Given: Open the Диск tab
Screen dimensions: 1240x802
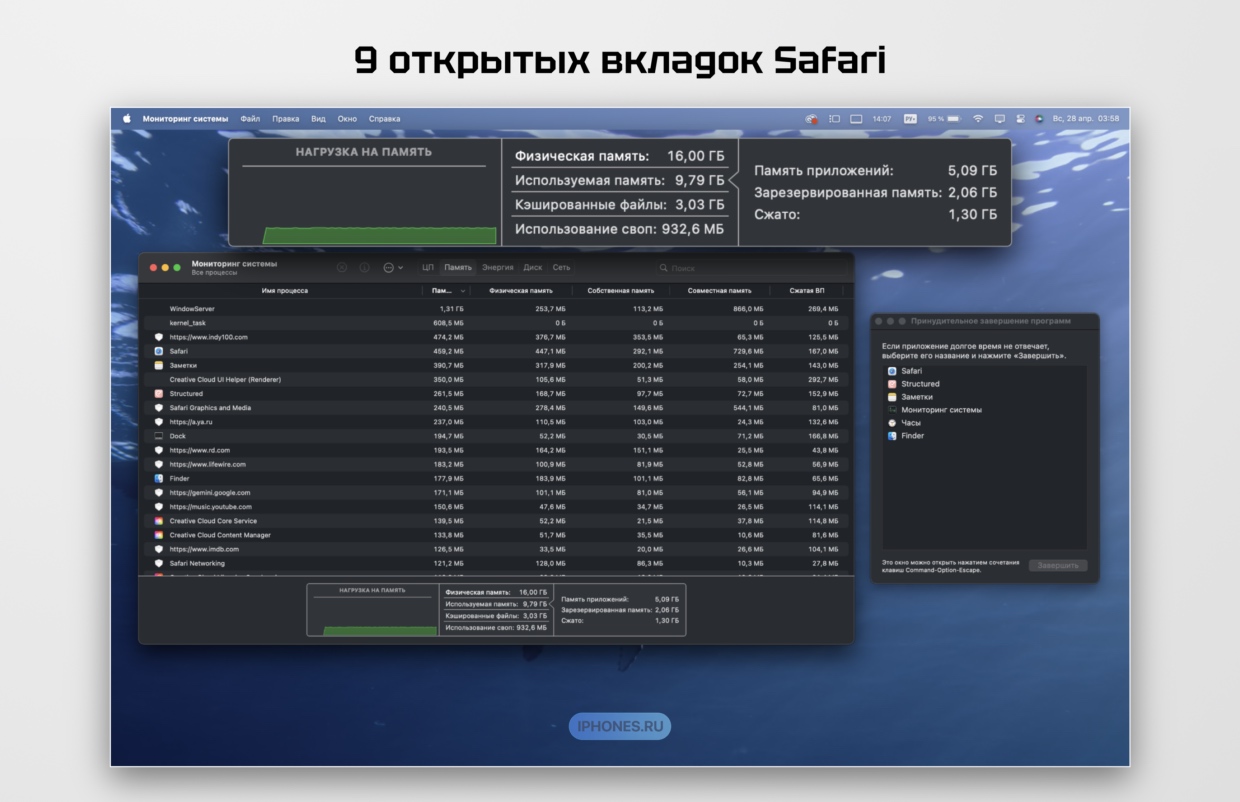Looking at the screenshot, I should 533,268.
